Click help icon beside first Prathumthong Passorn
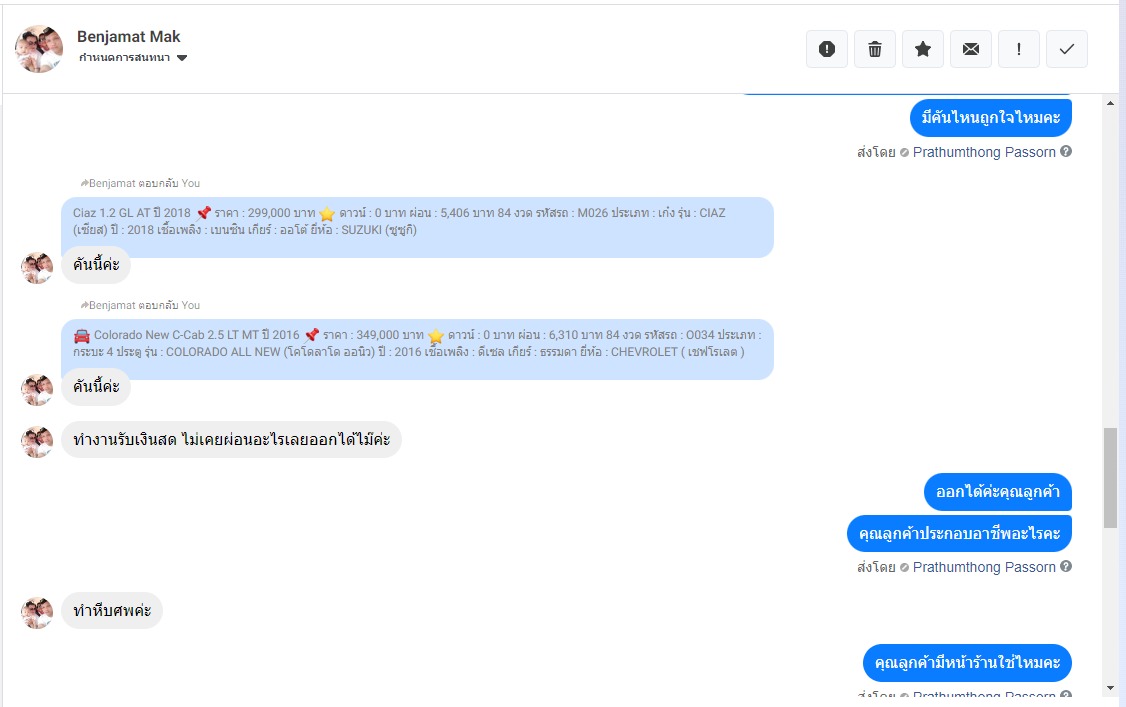 (x=1066, y=151)
